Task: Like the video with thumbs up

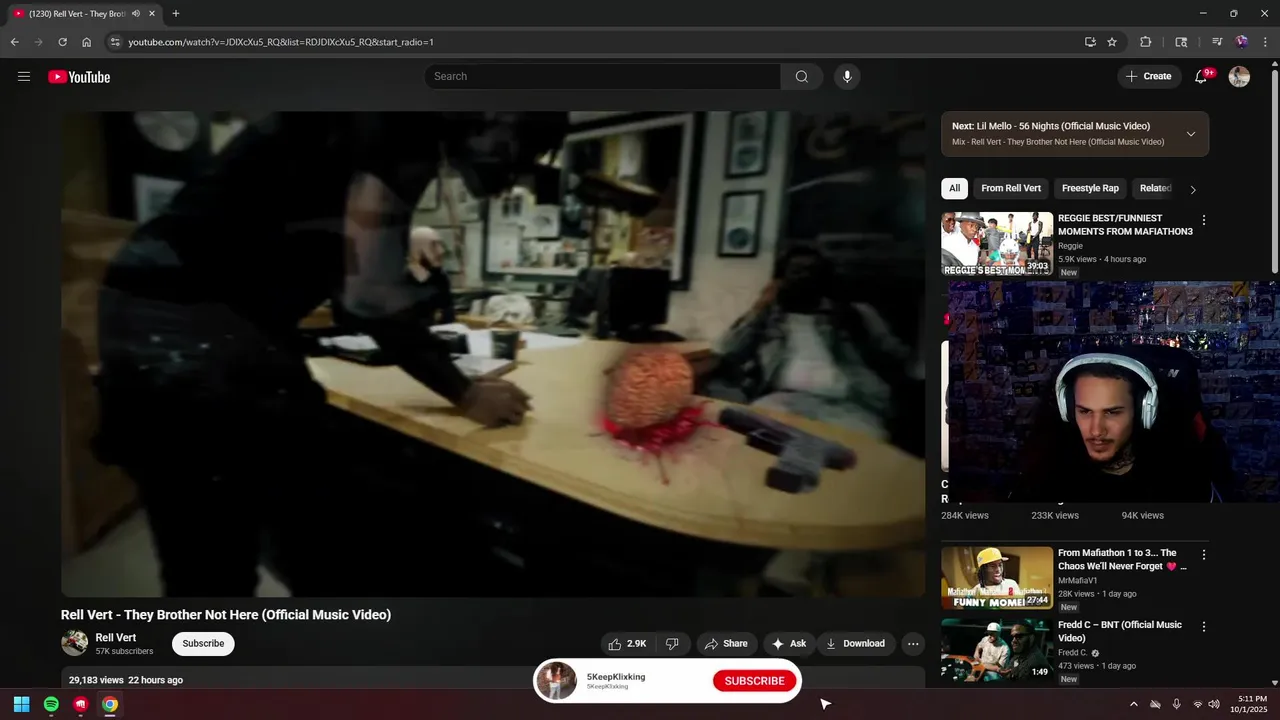Action: click(x=627, y=644)
